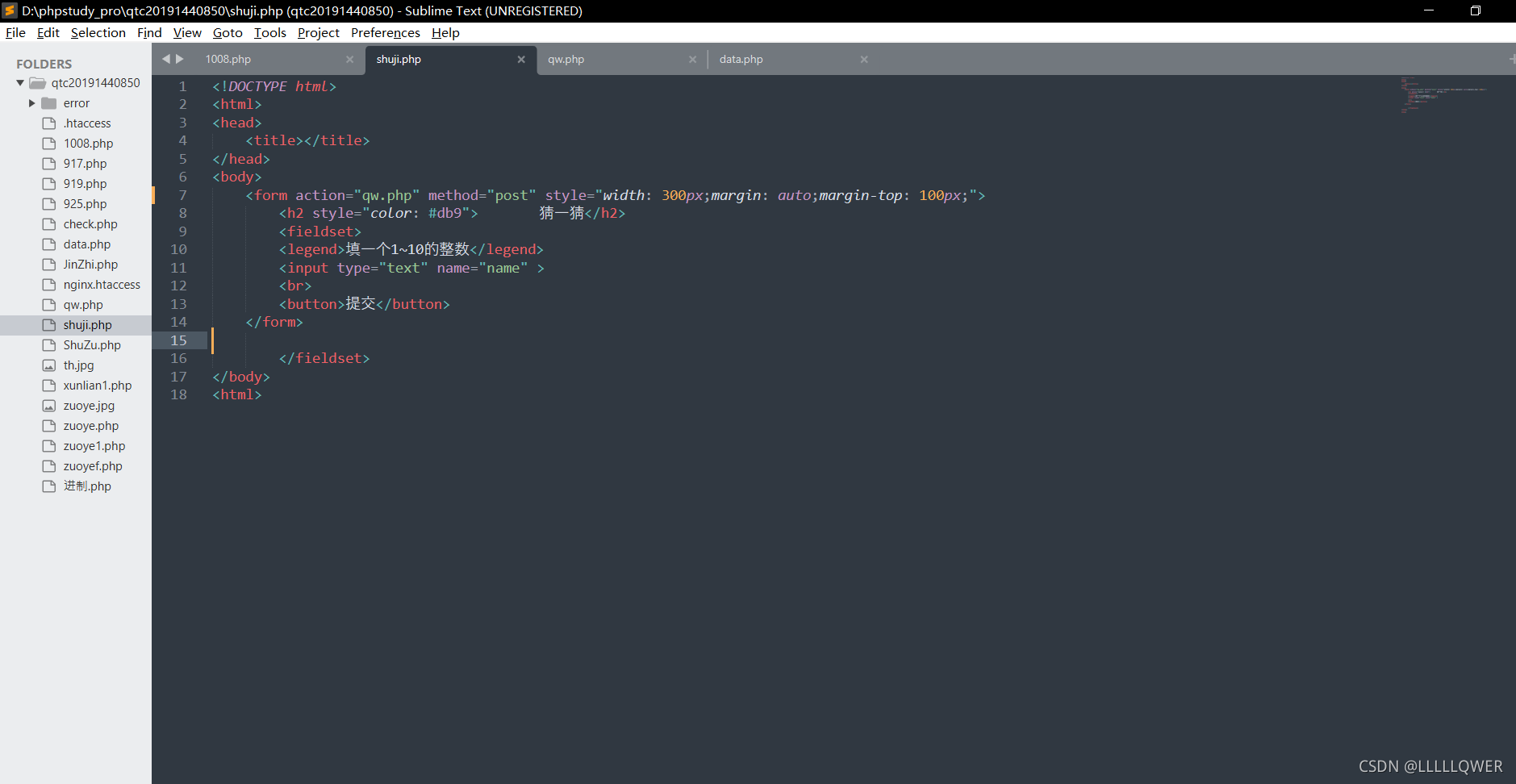Close the qw.php tab
The width and height of the screenshot is (1516, 784).
click(692, 59)
